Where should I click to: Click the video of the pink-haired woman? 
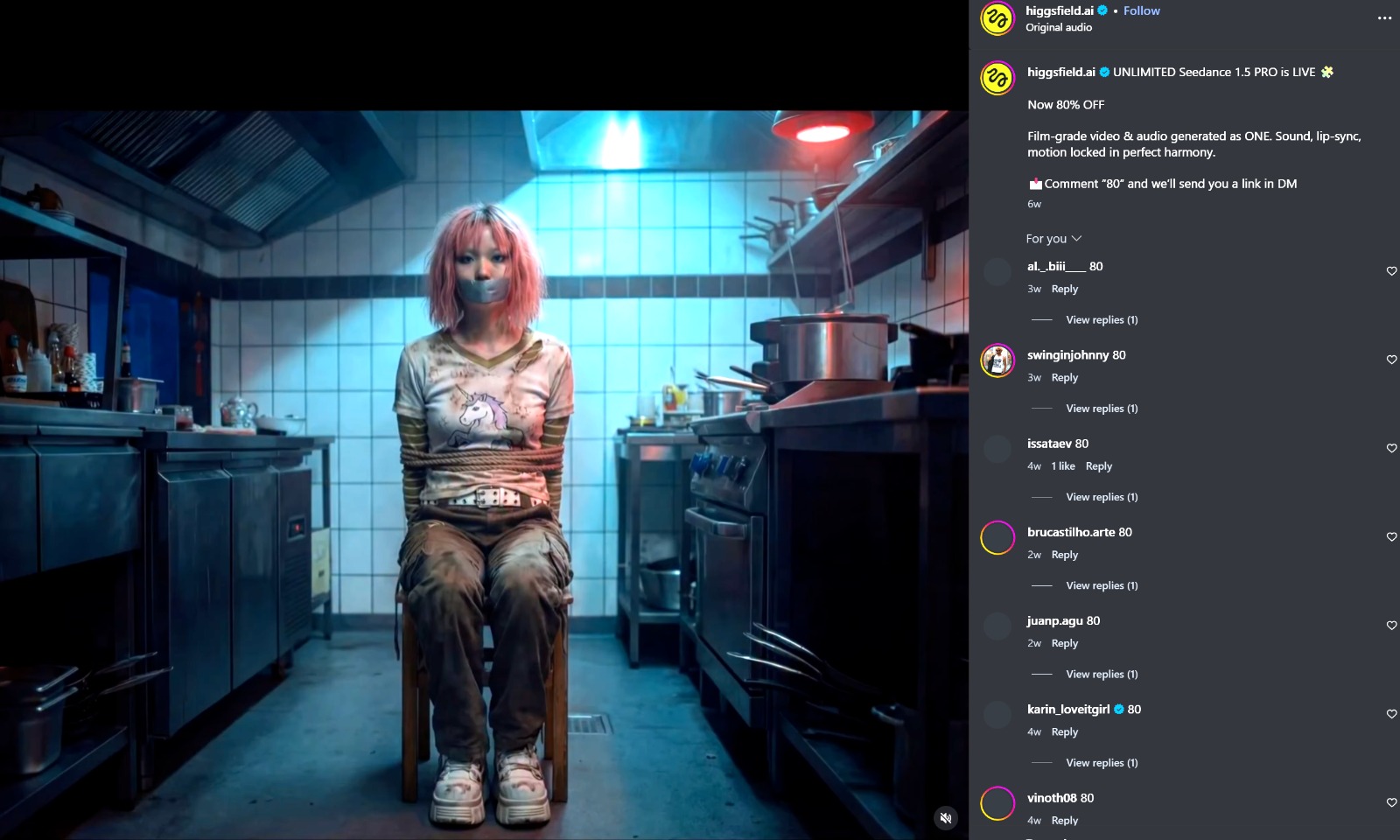click(484, 474)
